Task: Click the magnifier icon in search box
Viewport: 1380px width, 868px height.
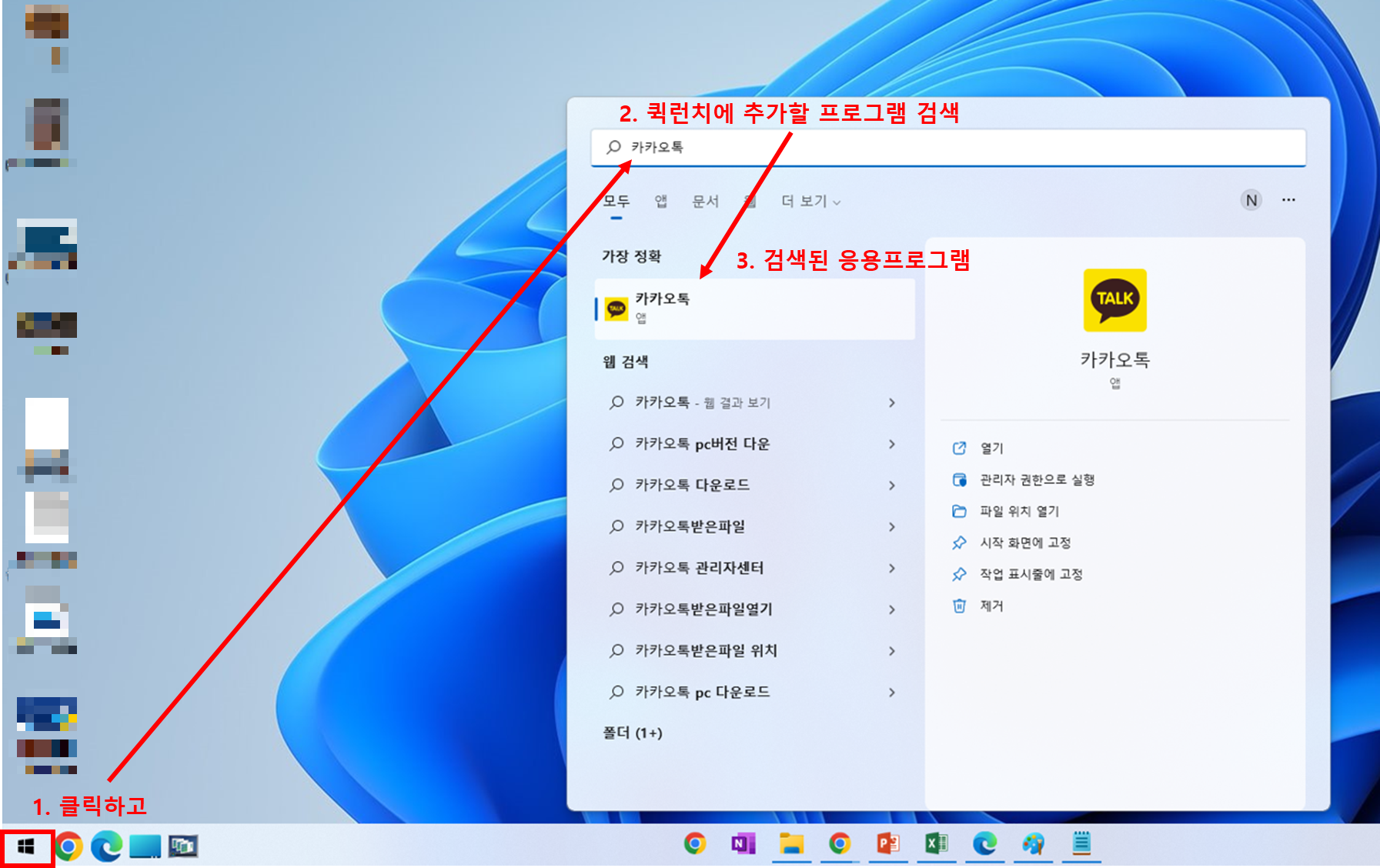Action: tap(613, 147)
